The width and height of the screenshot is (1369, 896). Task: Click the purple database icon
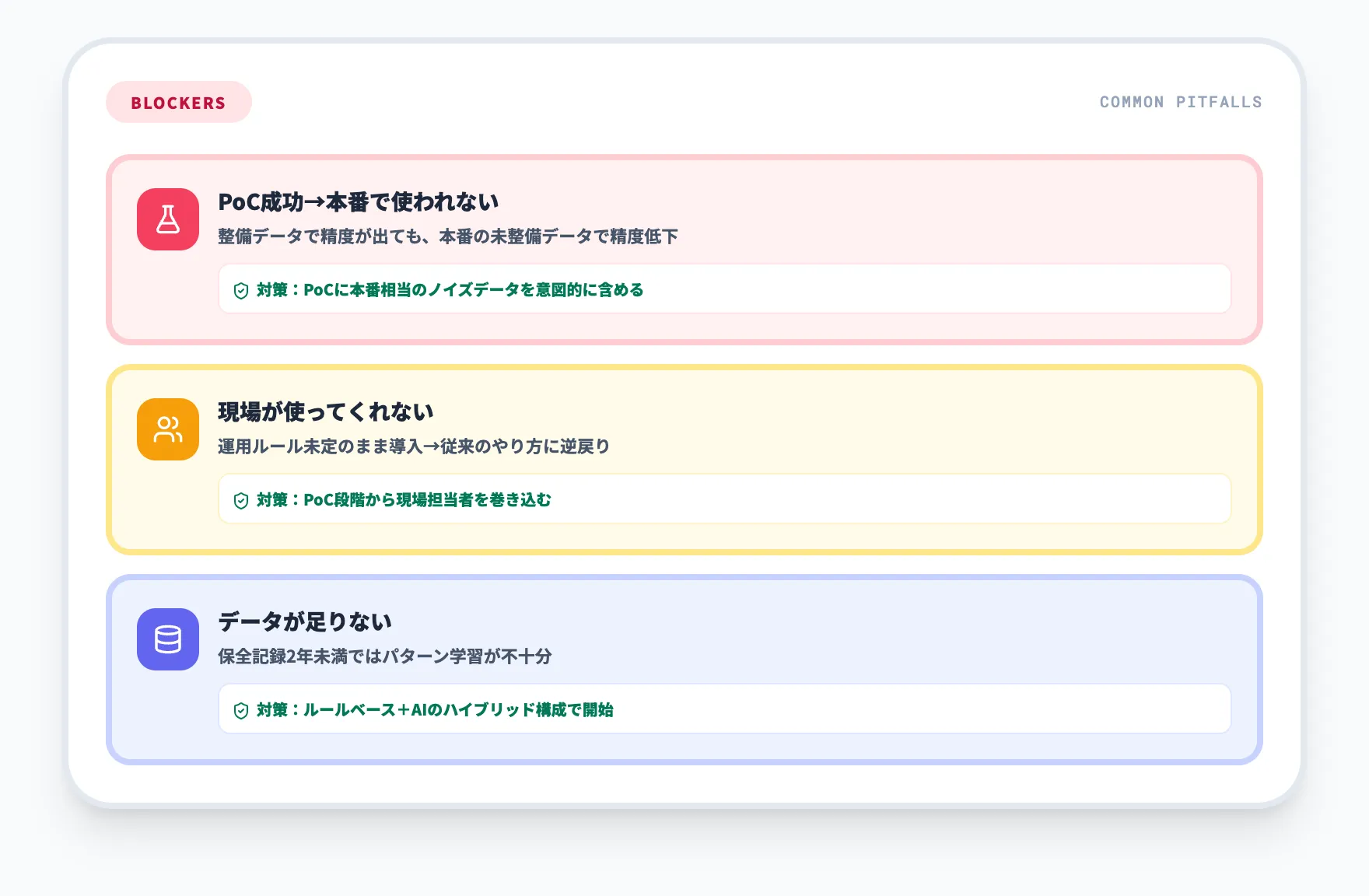tap(167, 639)
